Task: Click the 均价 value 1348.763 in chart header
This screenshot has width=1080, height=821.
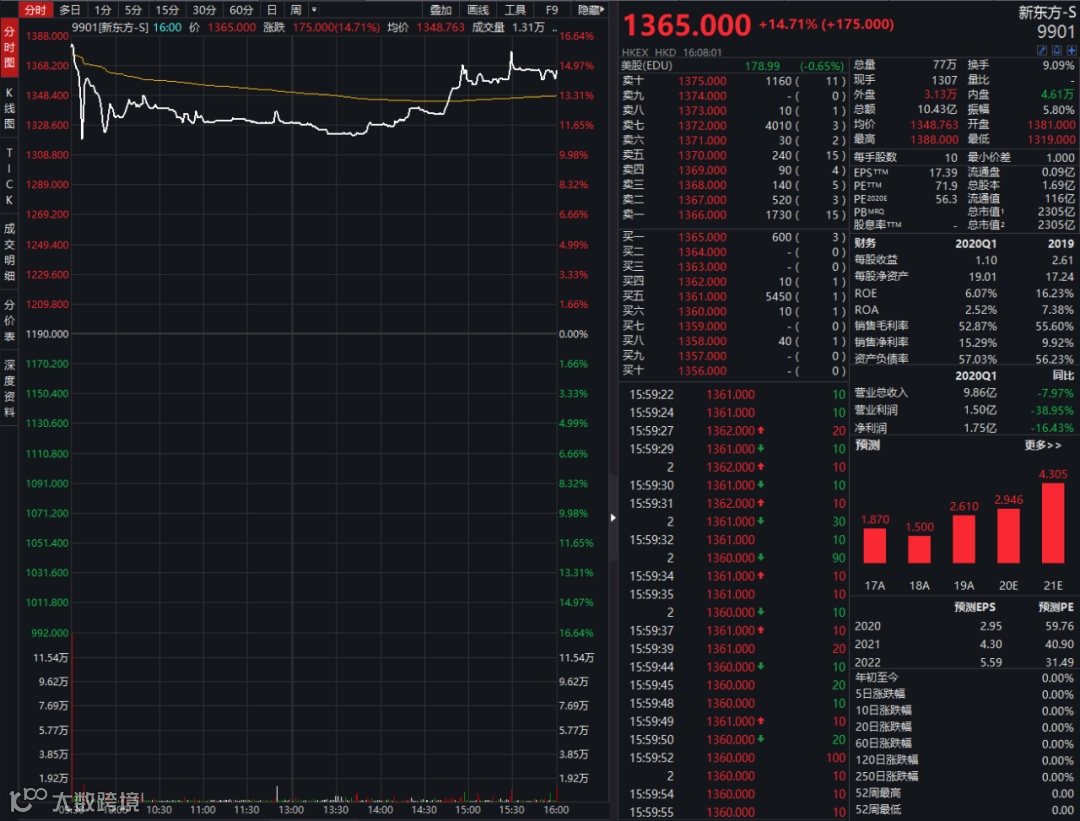Action: click(x=441, y=28)
